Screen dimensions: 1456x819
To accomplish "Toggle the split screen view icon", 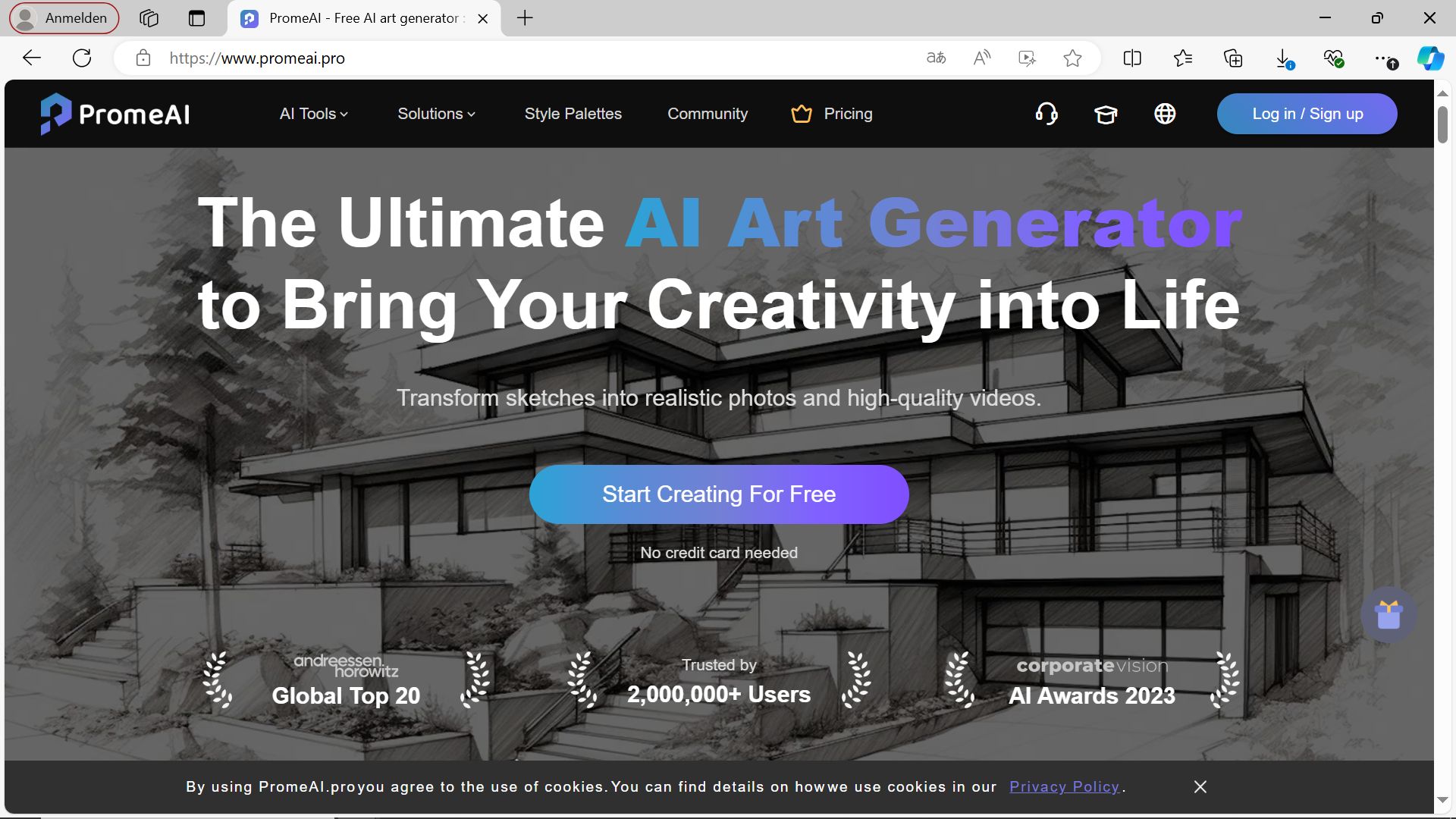I will 1131,57.
